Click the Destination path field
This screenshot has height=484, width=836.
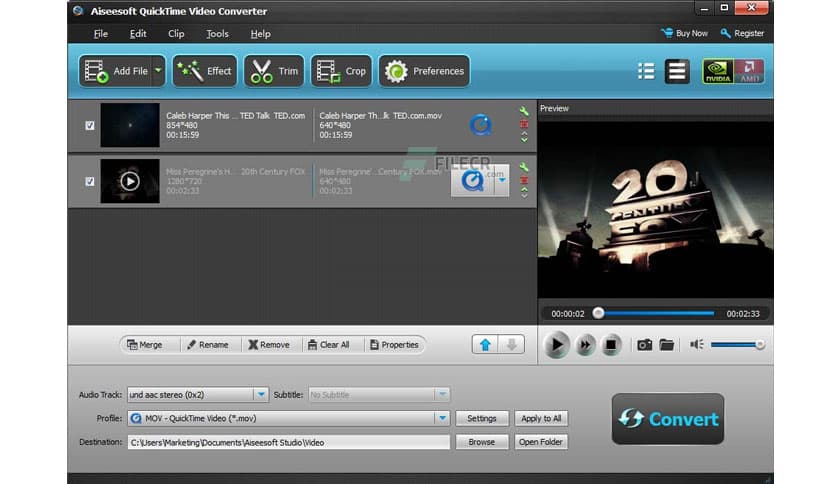(288, 442)
